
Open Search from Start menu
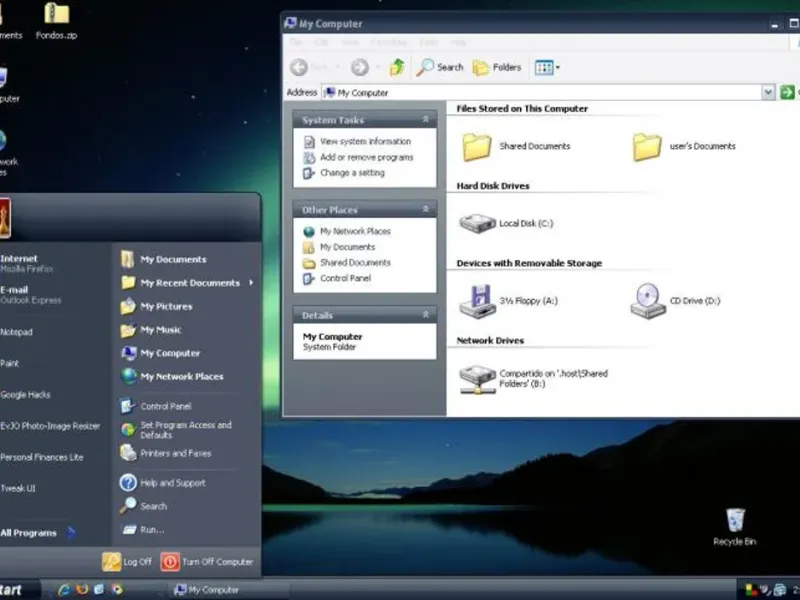coord(143,506)
